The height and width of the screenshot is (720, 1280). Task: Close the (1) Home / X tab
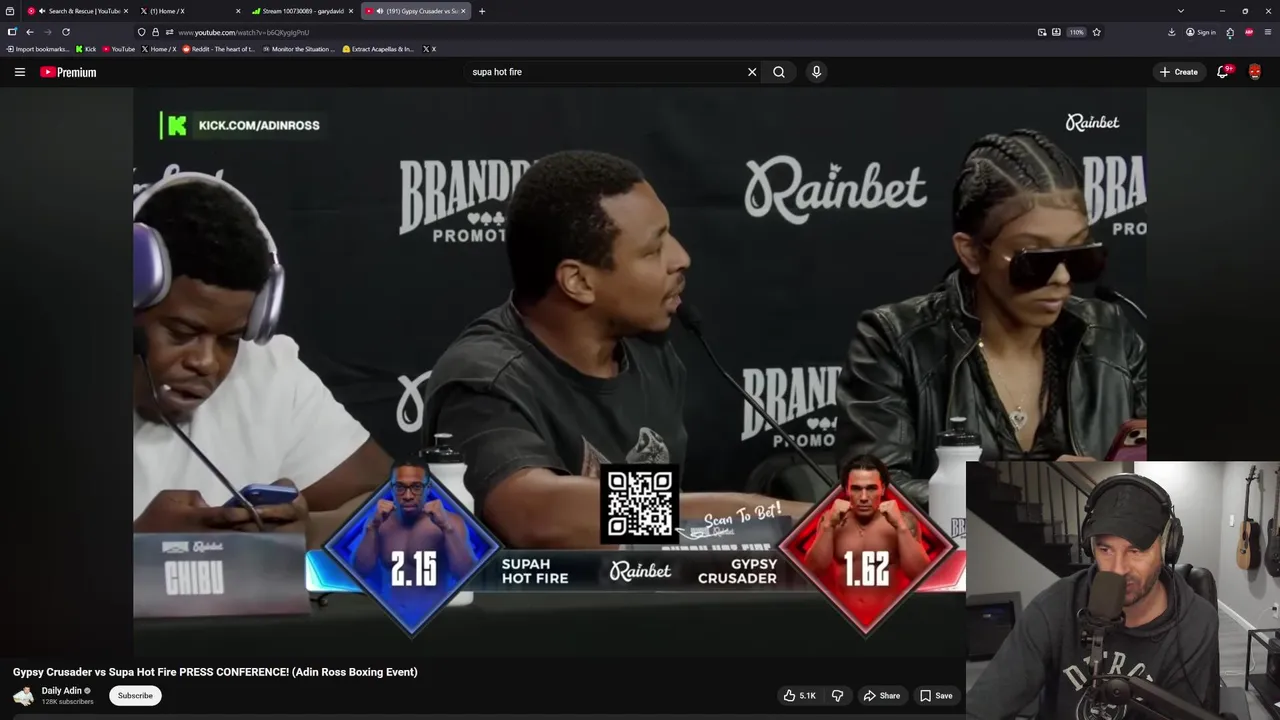point(238,11)
